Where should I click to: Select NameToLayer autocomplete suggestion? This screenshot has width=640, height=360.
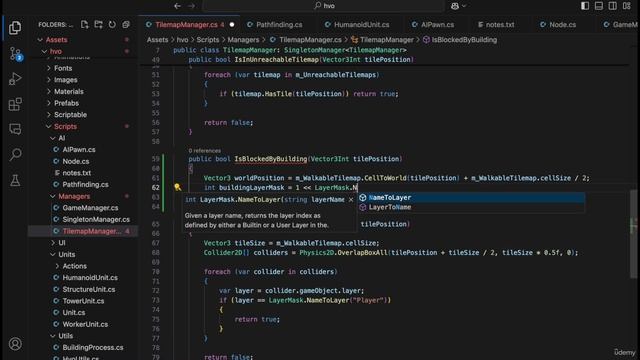click(471, 198)
